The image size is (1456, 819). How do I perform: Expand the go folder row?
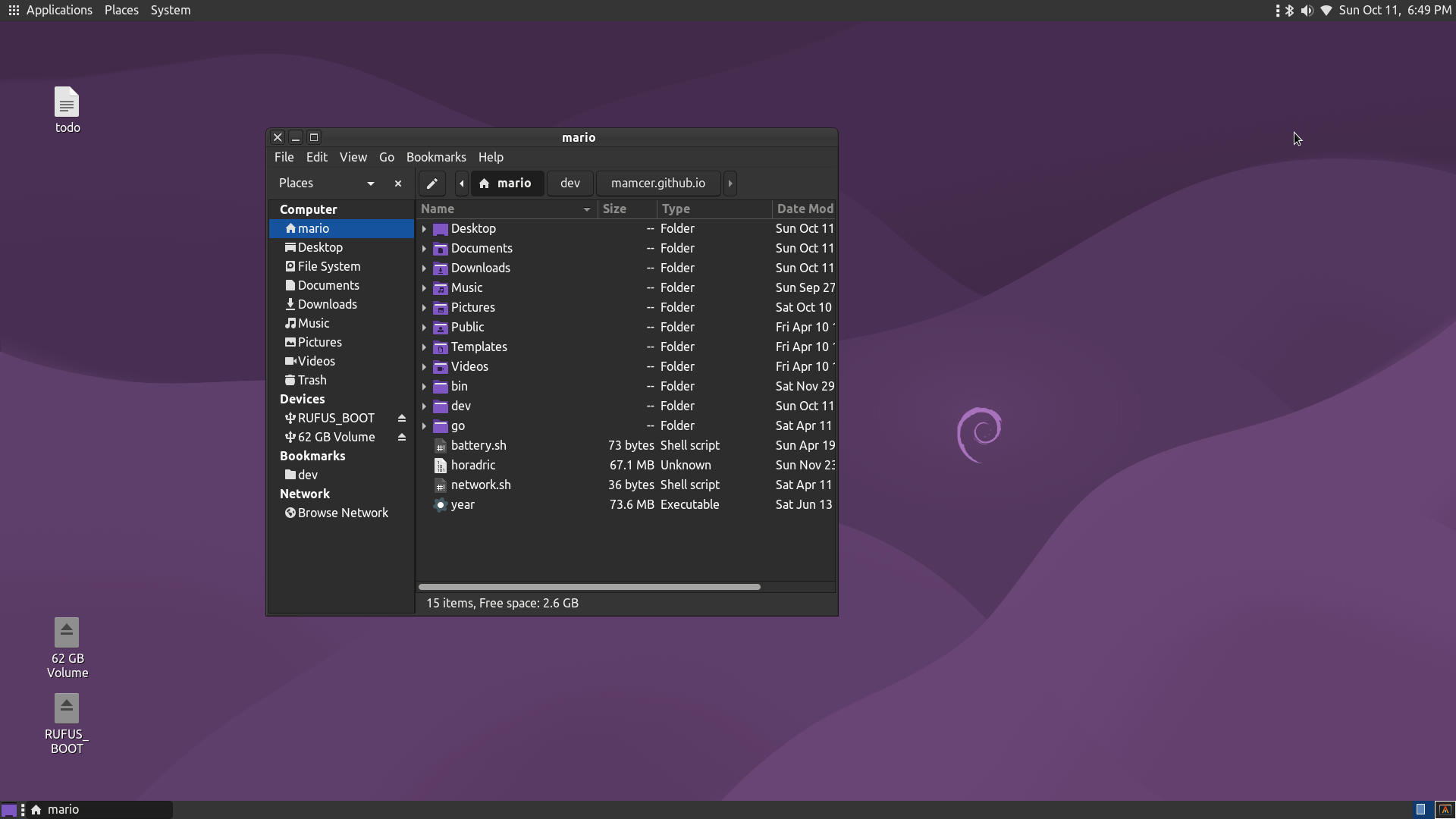[424, 426]
